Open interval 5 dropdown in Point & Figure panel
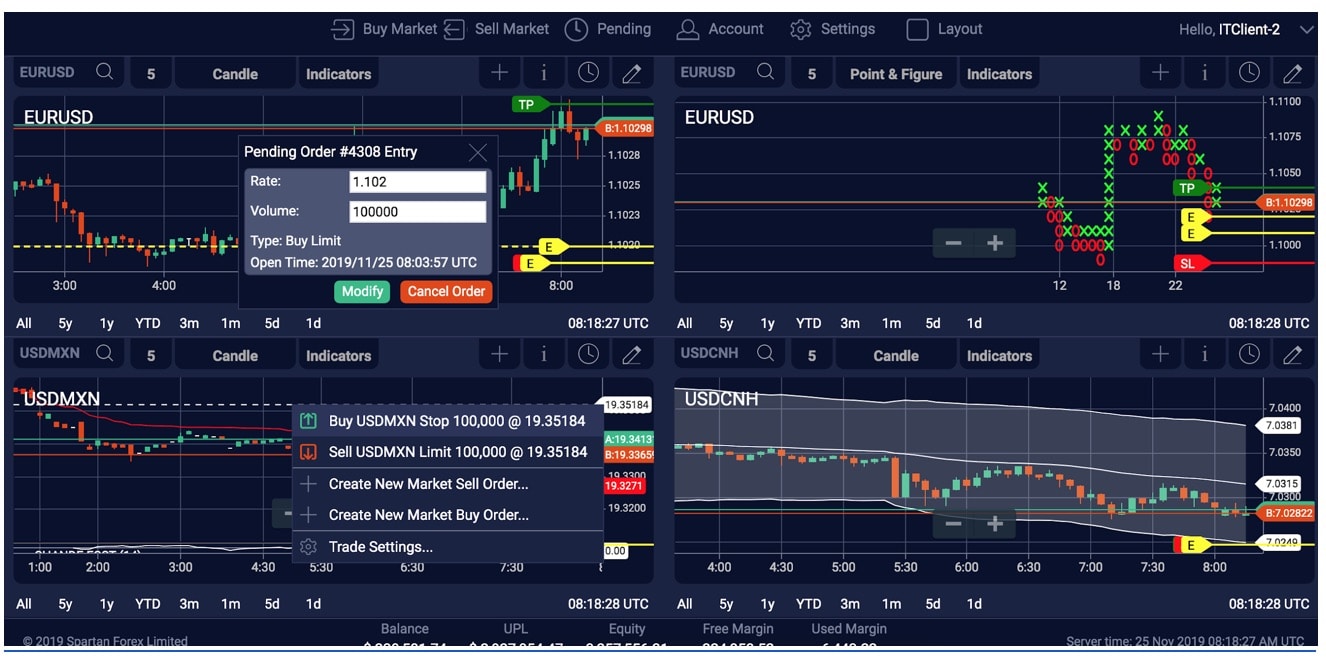Image resolution: width=1326 pixels, height=658 pixels. 812,74
